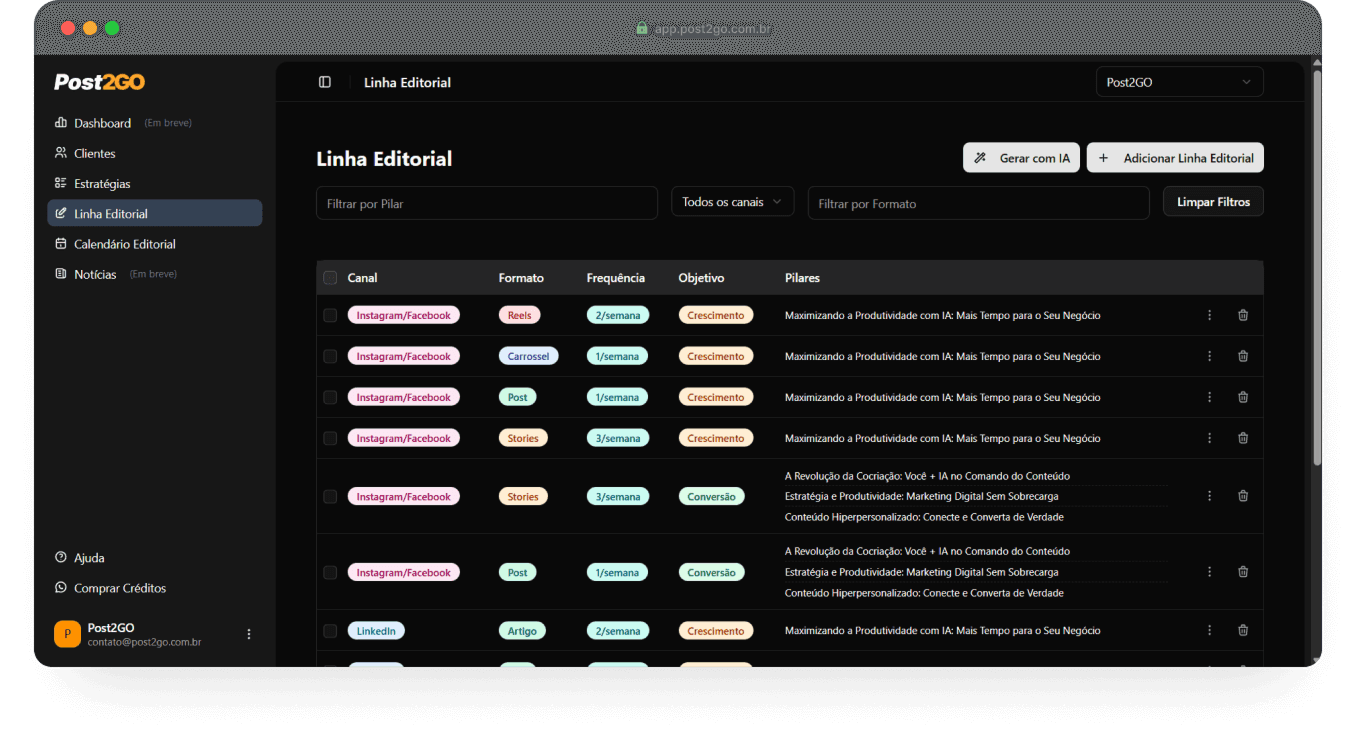The height and width of the screenshot is (743, 1363).
Task: Select the checkbox on the LinkedIn Artigo row
Action: (x=330, y=630)
